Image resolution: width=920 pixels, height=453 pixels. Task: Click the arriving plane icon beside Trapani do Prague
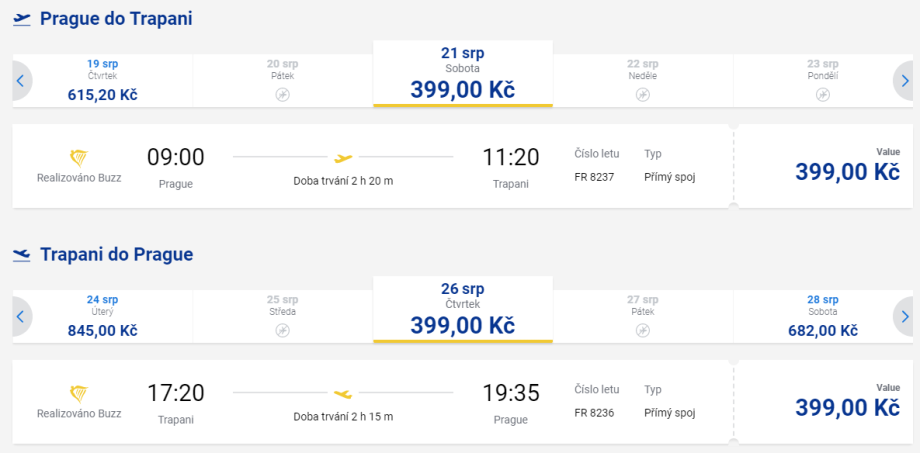(22, 255)
